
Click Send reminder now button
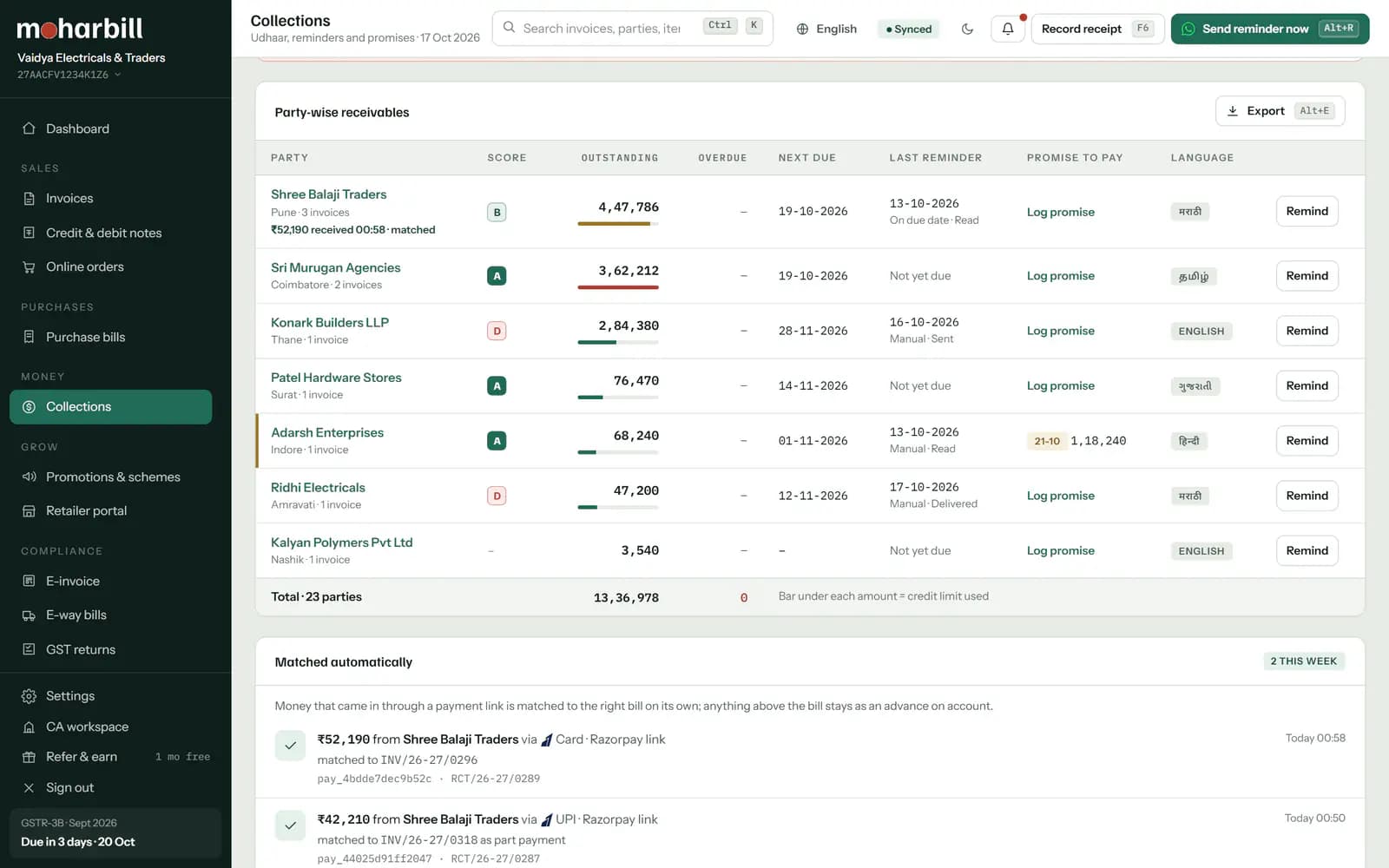pyautogui.click(x=1270, y=29)
